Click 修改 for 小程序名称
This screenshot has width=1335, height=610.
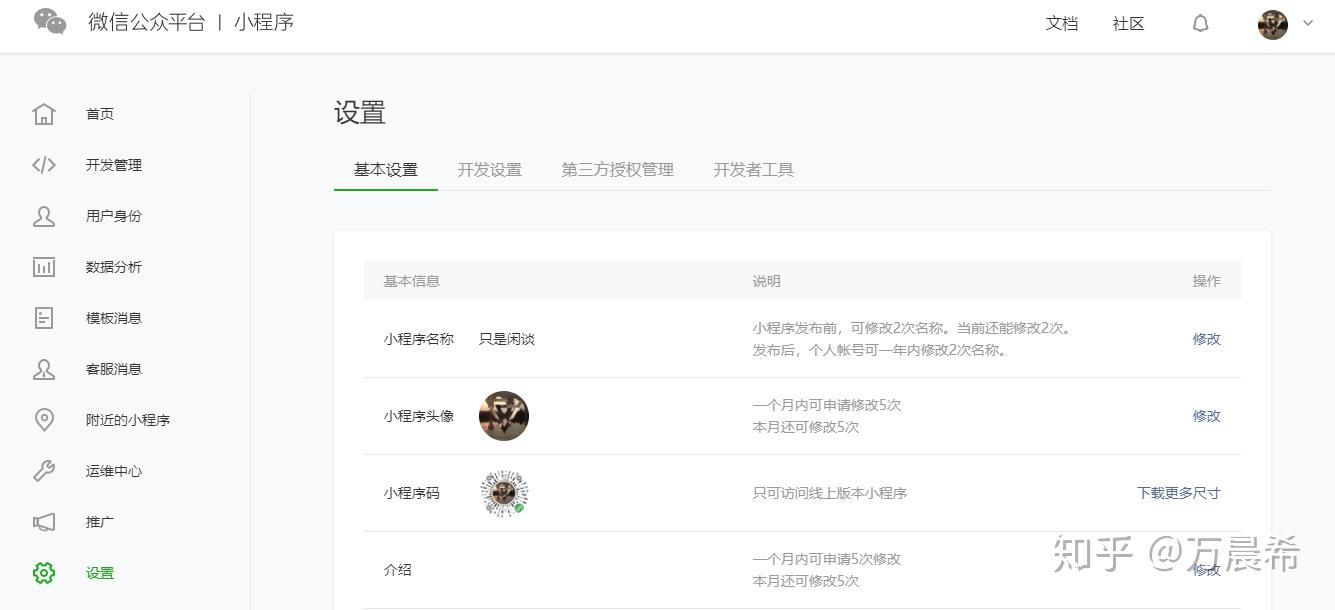pos(1206,339)
